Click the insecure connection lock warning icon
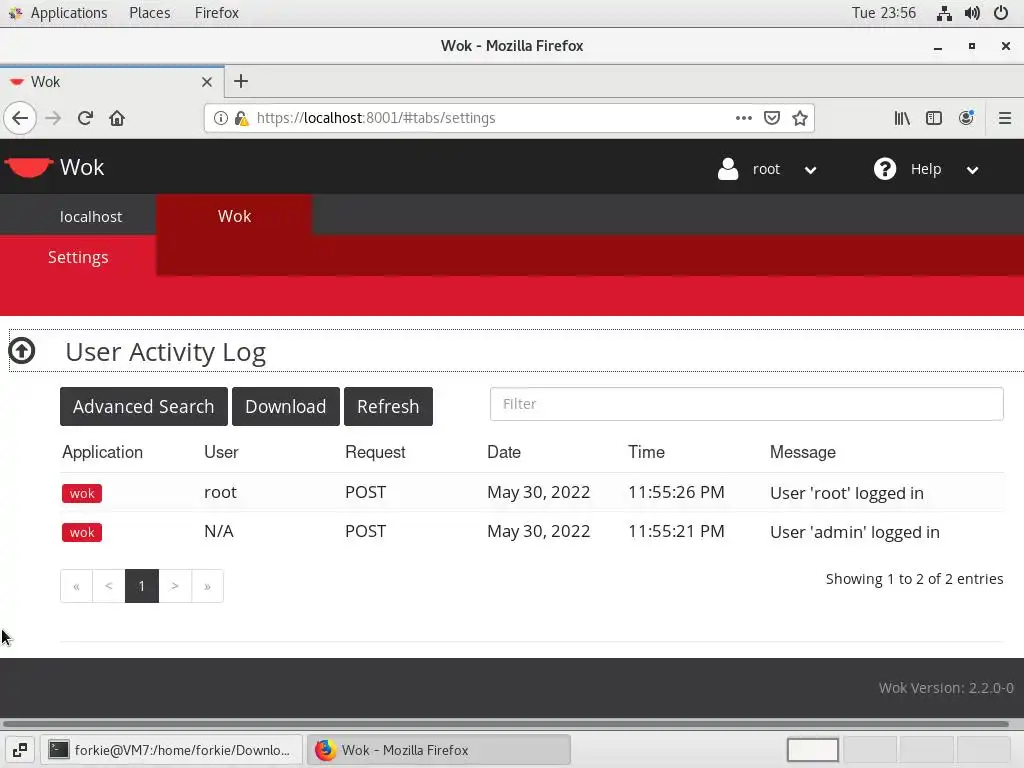Image resolution: width=1024 pixels, height=768 pixels. tap(241, 118)
